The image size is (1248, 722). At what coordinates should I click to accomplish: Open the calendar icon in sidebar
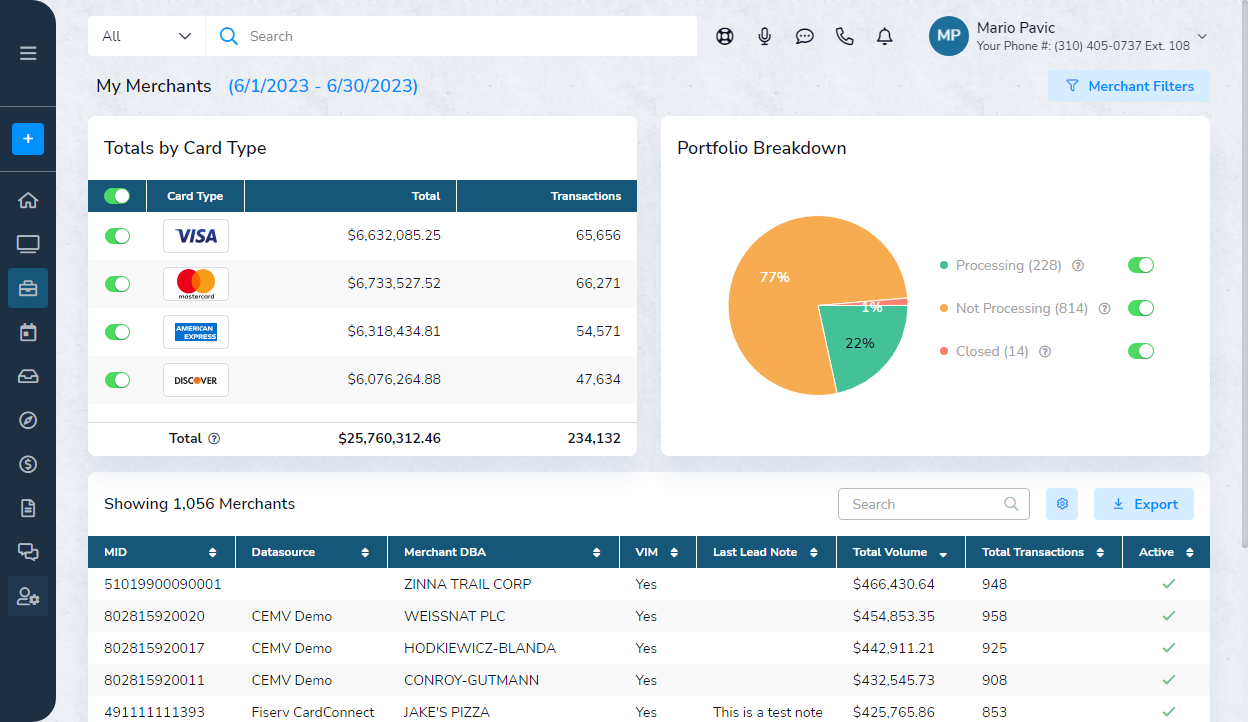pyautogui.click(x=28, y=332)
